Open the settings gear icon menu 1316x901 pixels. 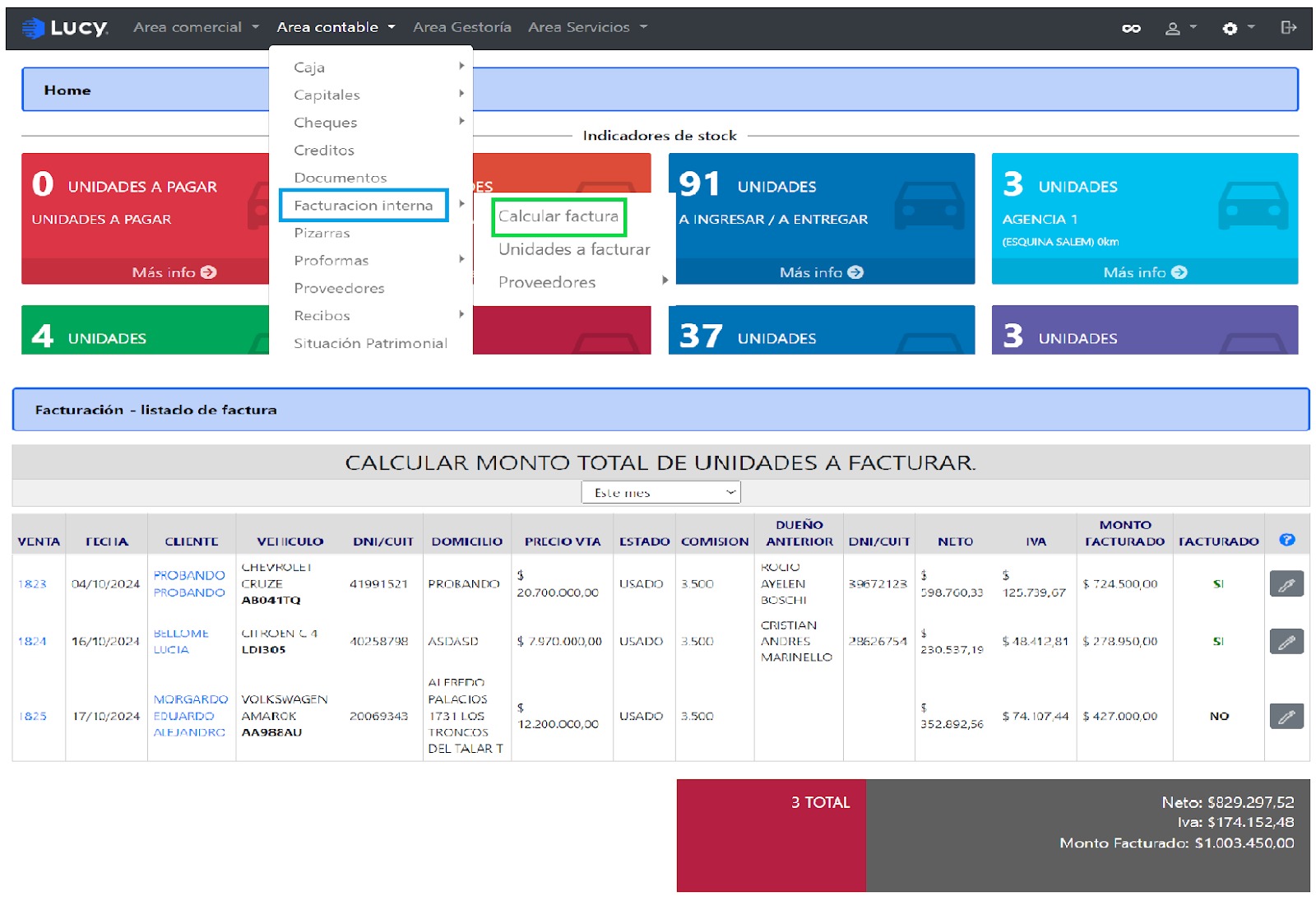[x=1238, y=28]
